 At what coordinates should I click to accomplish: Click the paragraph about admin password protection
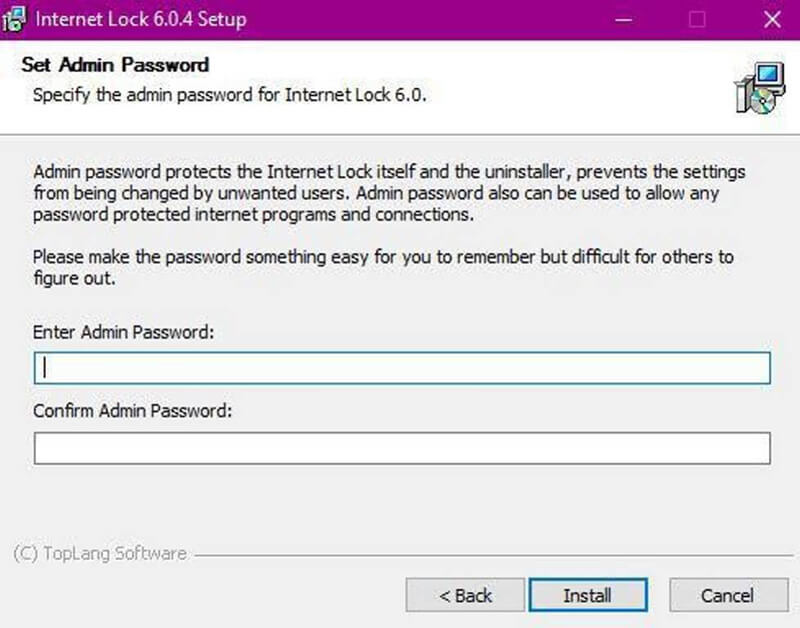click(389, 193)
